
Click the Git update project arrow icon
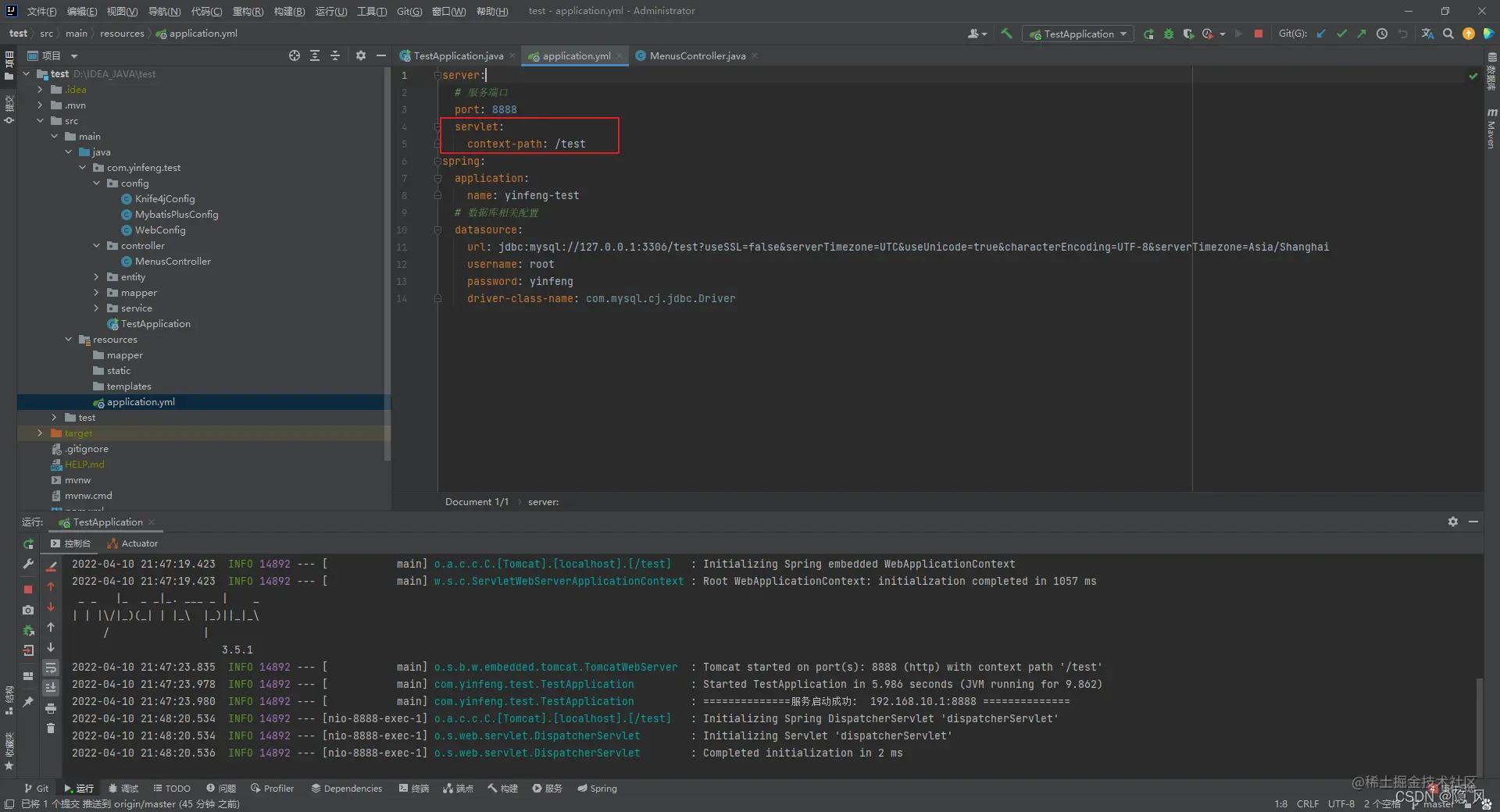click(1321, 34)
